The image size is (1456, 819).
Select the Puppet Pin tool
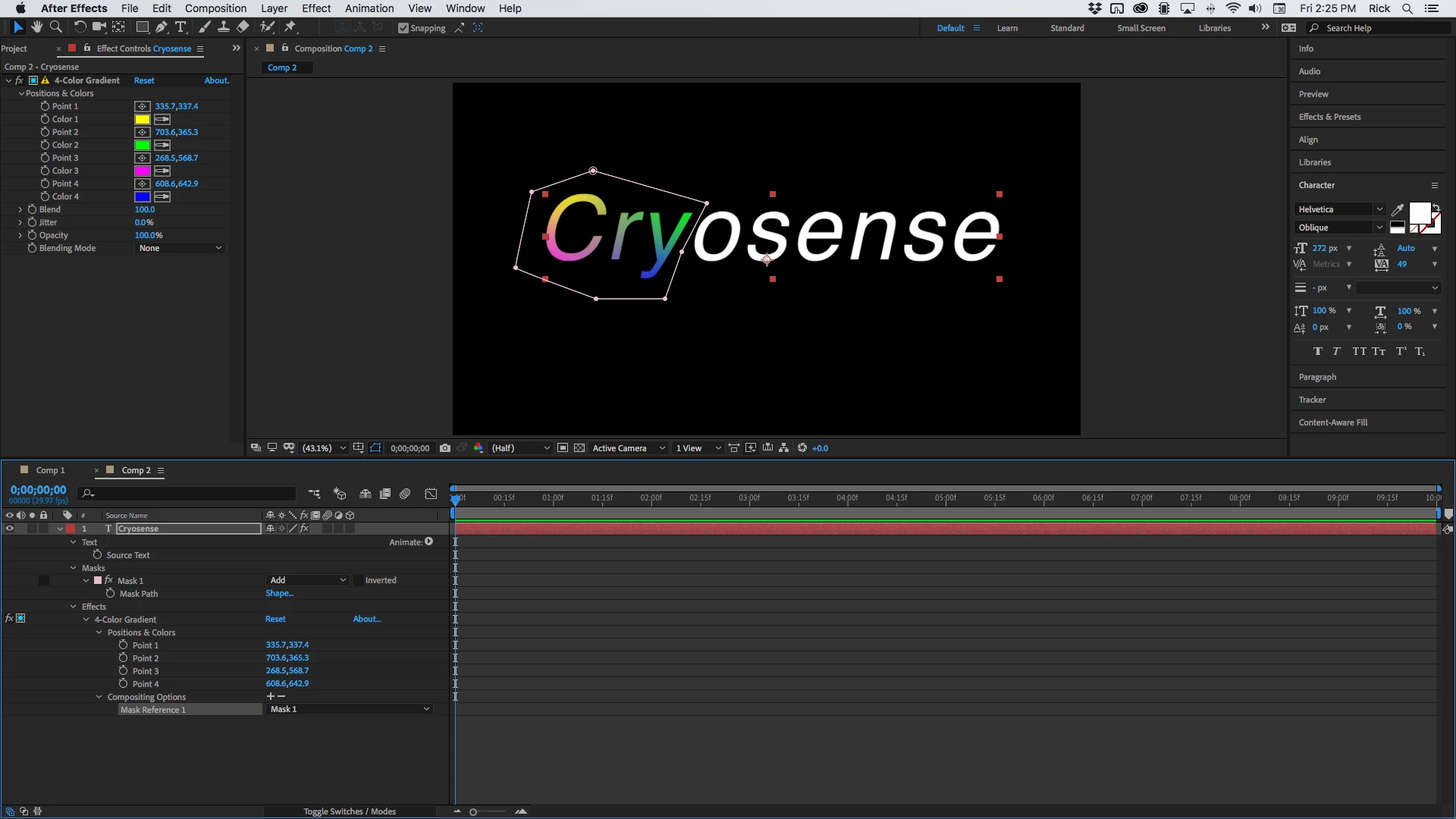[290, 27]
